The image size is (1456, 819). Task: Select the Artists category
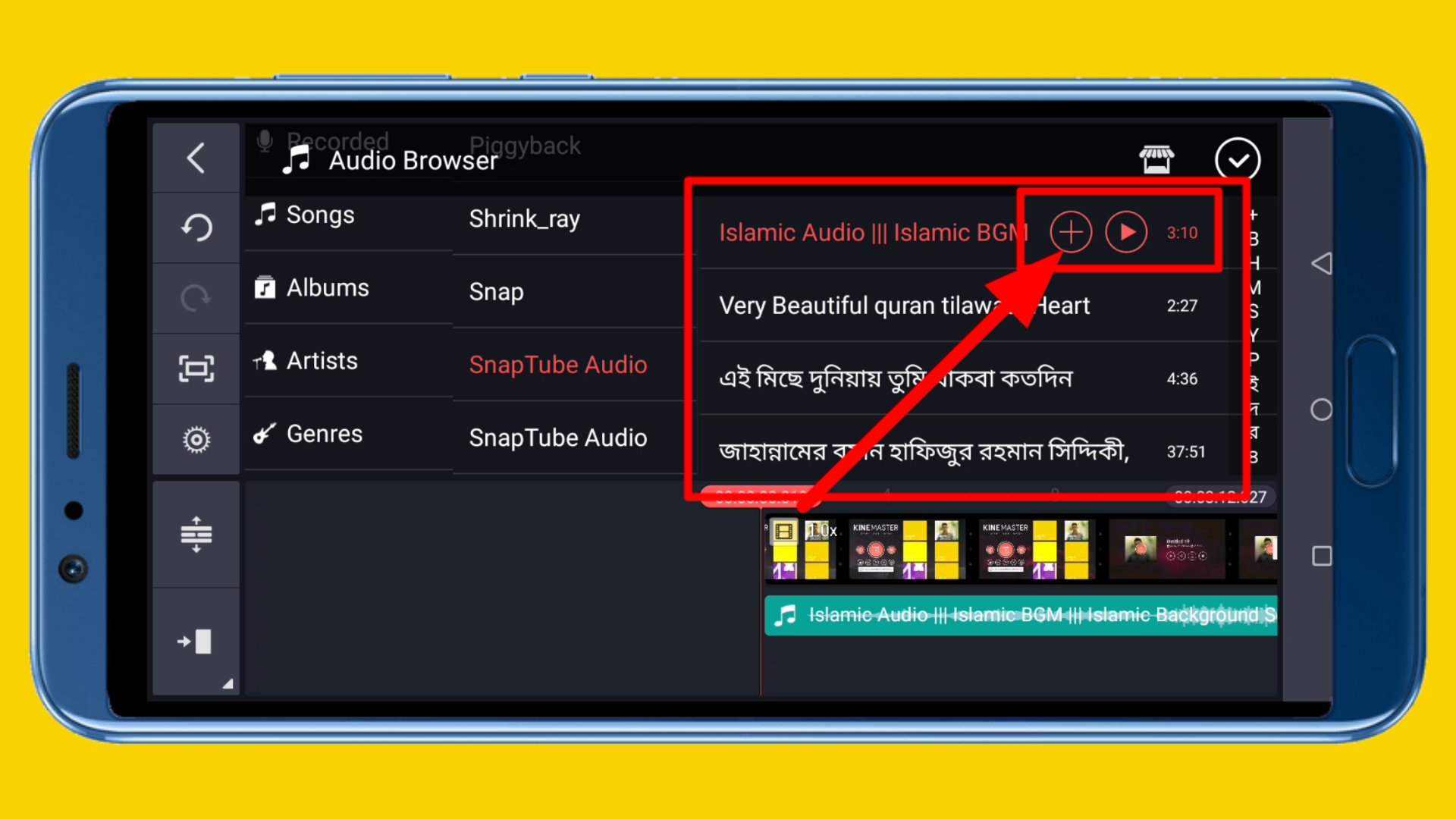click(322, 361)
